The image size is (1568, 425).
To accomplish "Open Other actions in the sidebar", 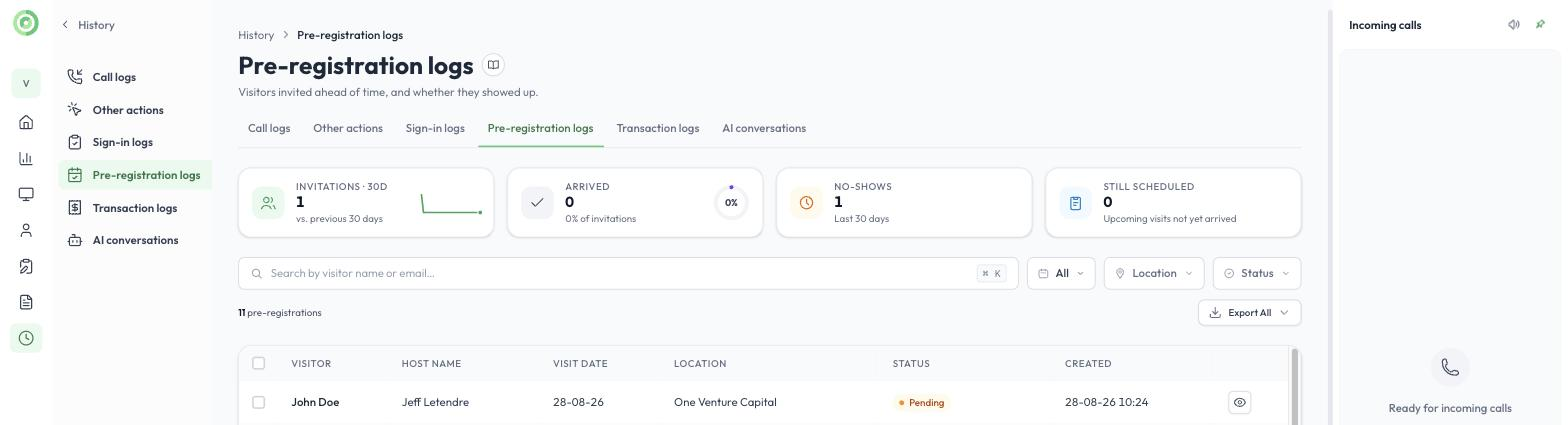I will coord(135,110).
